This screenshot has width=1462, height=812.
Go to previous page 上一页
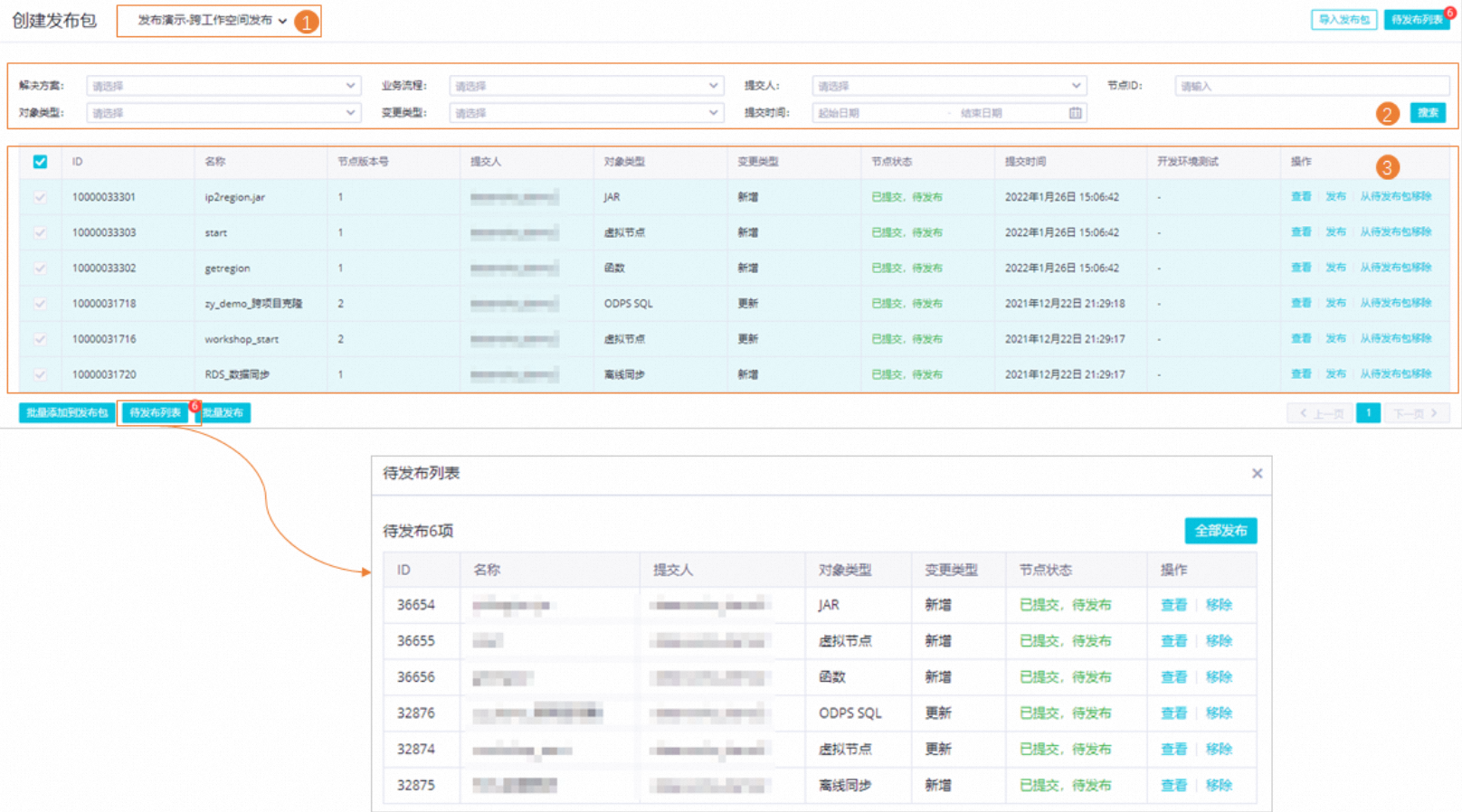click(1320, 413)
